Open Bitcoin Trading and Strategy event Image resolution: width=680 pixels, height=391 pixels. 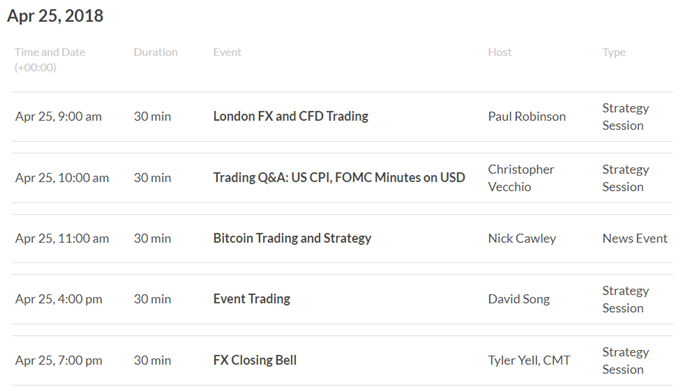(292, 238)
